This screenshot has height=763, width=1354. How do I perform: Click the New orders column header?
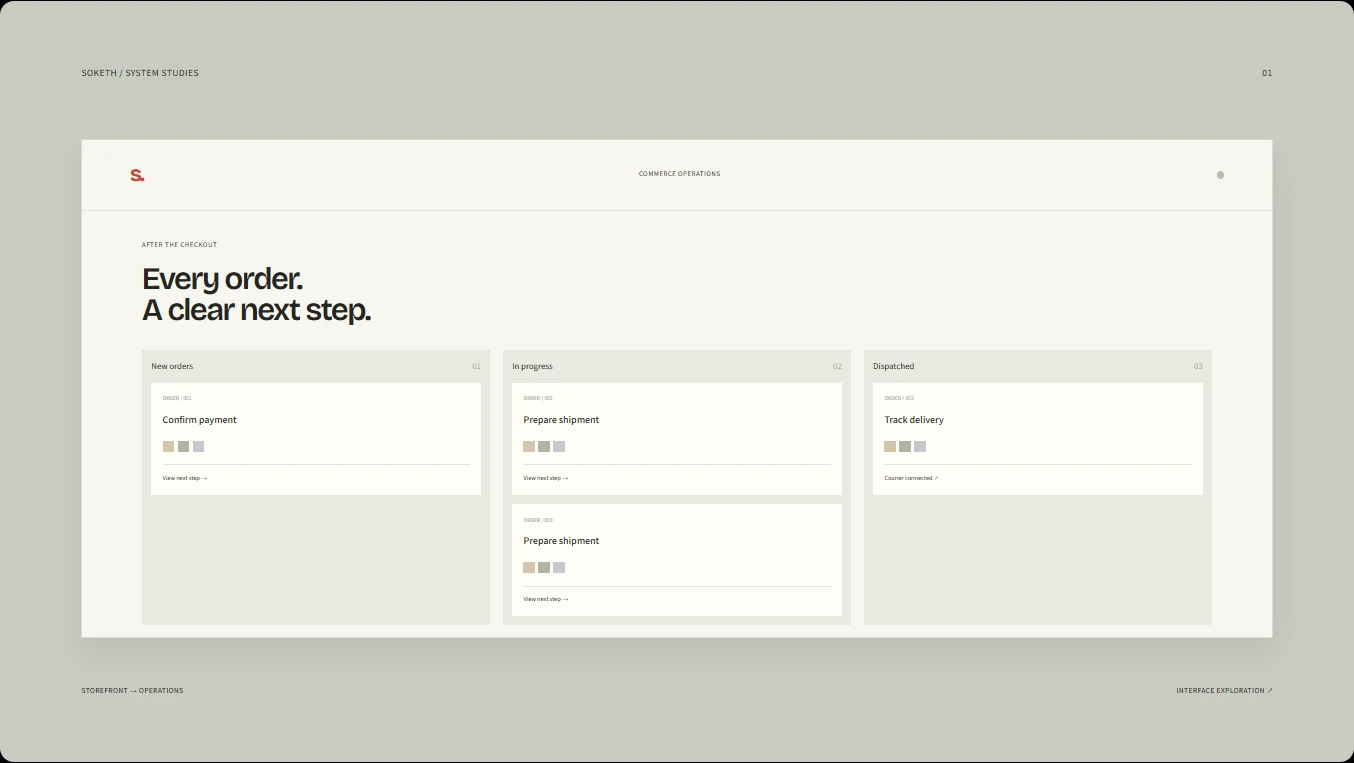point(172,366)
